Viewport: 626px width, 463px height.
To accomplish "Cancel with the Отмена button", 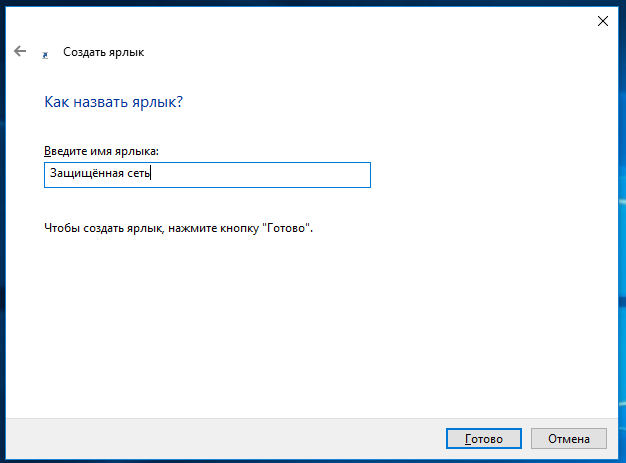I will (569, 439).
